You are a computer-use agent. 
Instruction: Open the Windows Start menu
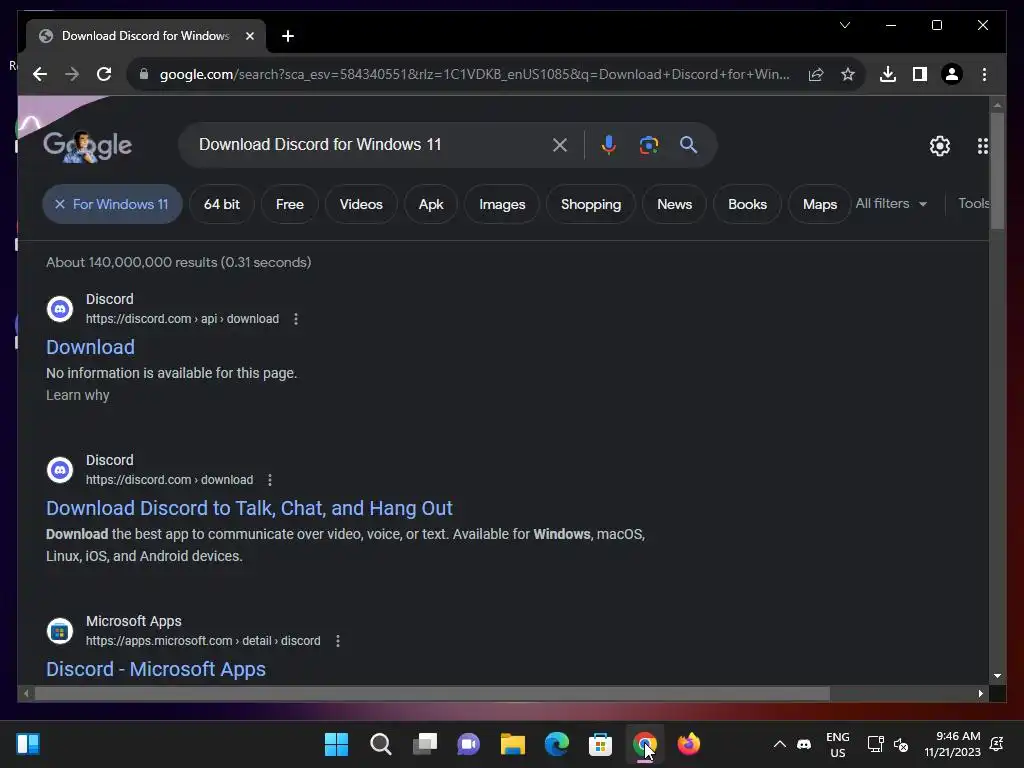pos(336,744)
